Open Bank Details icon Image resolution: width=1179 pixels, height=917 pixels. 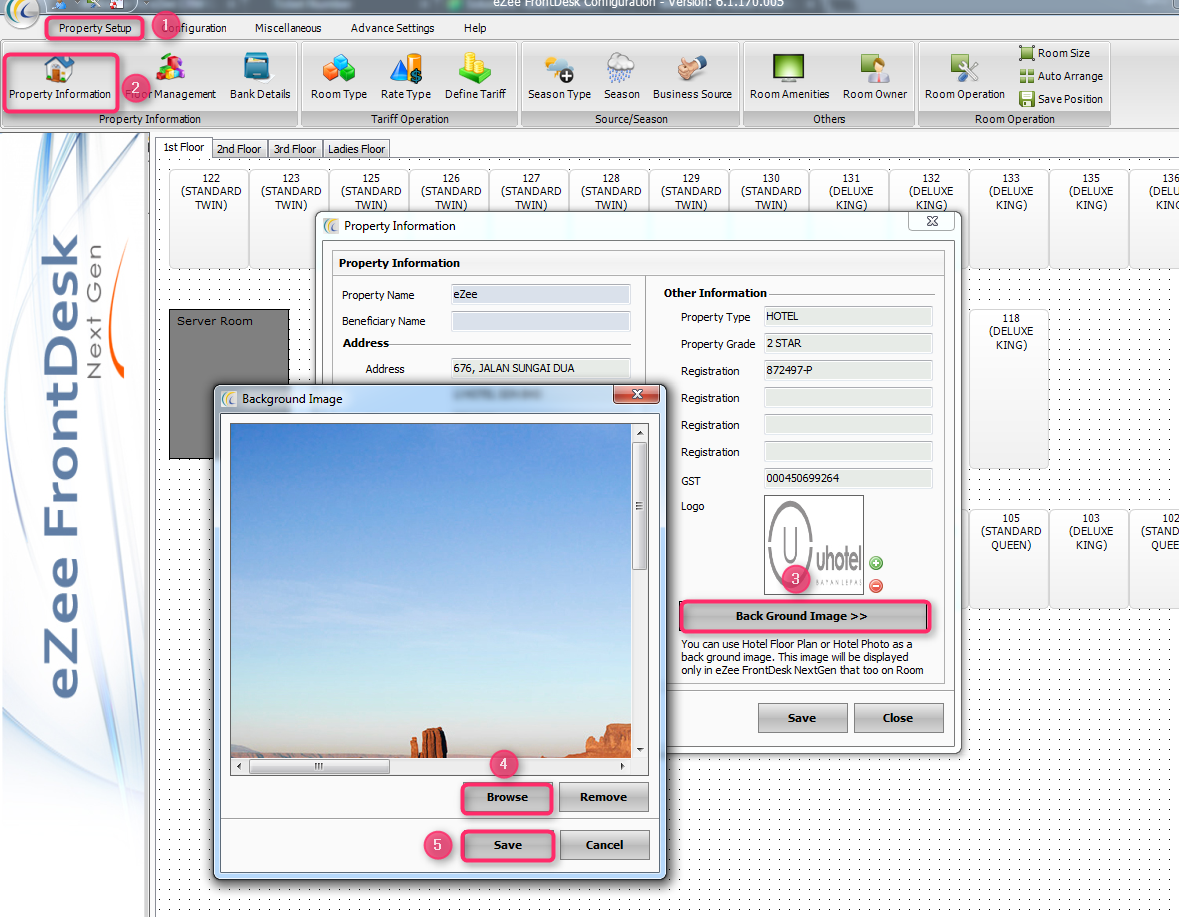259,78
